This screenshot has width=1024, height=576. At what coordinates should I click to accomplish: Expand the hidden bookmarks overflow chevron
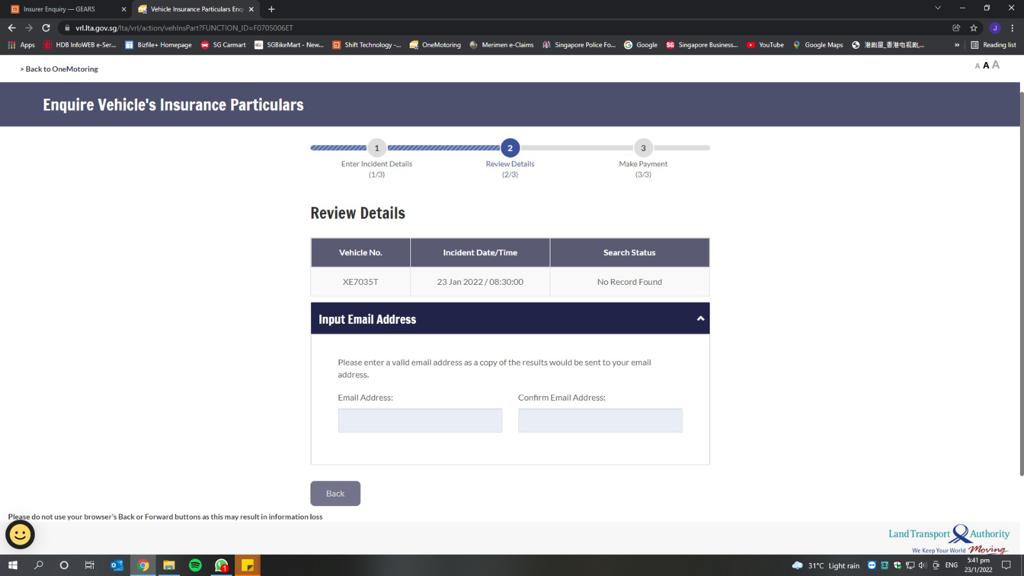click(957, 45)
